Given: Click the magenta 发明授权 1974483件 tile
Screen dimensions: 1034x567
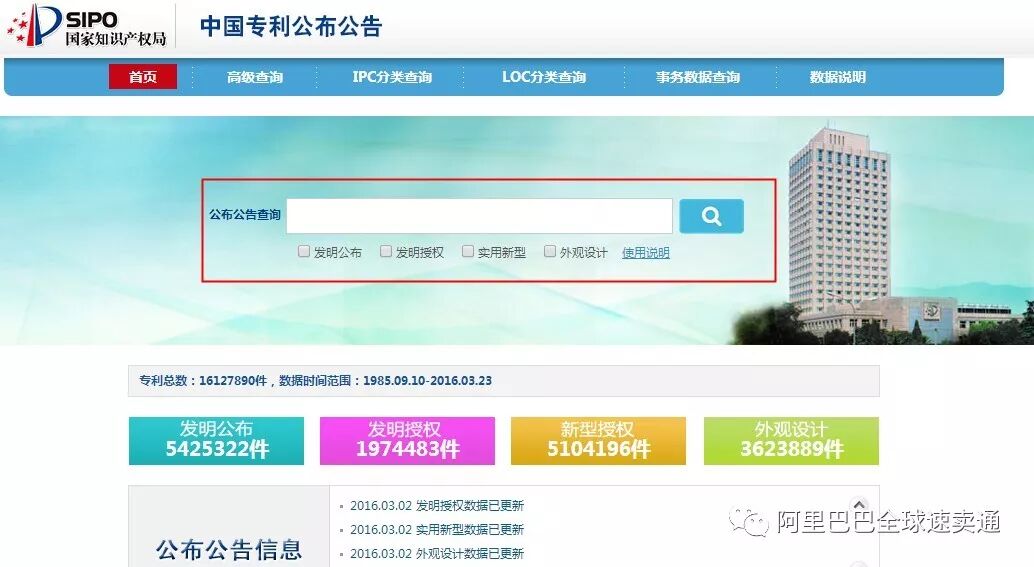Looking at the screenshot, I should (407, 440).
